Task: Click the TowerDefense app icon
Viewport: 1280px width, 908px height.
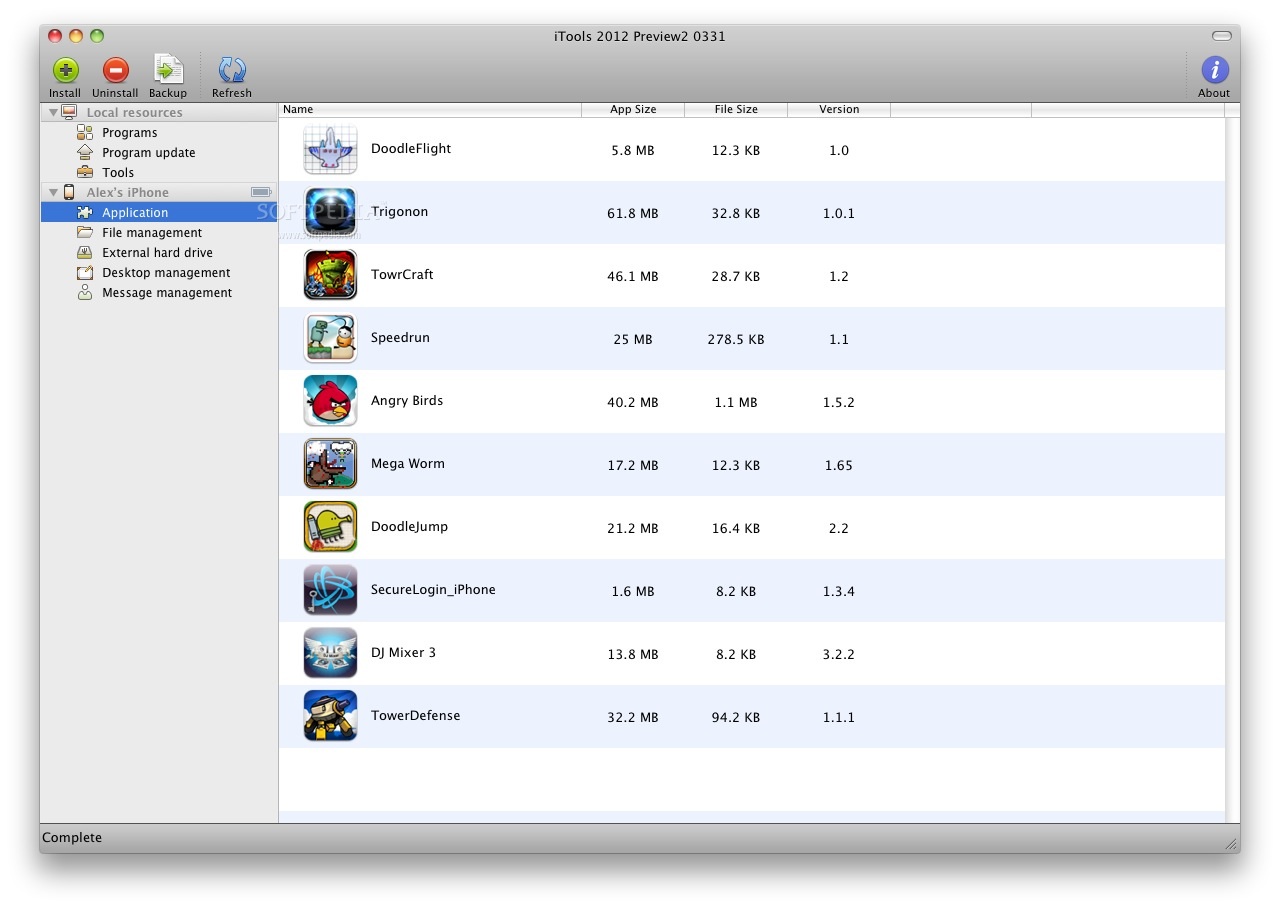Action: click(x=330, y=716)
